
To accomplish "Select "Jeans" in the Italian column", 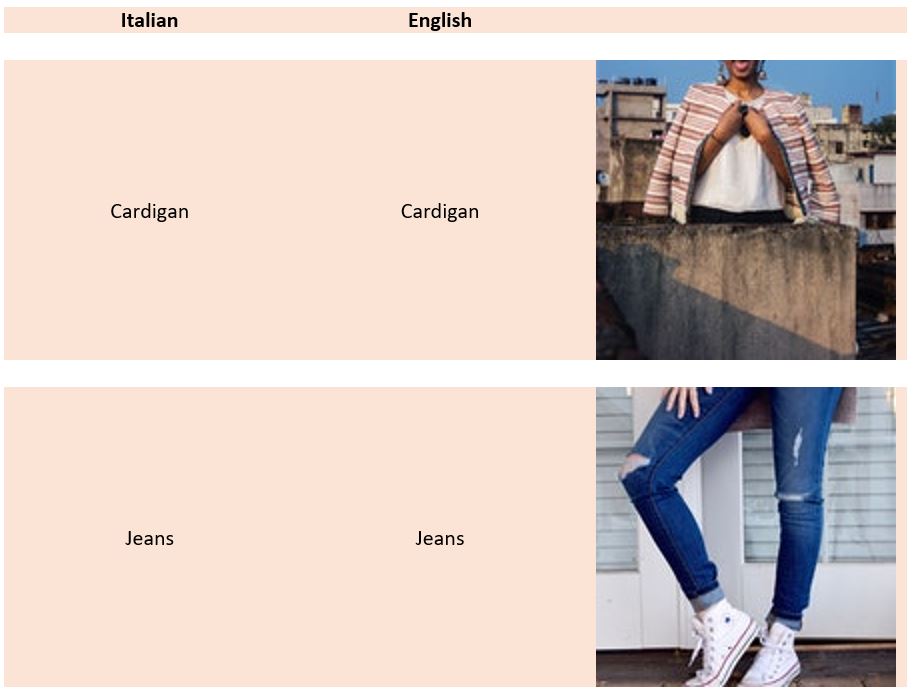I will point(149,538).
